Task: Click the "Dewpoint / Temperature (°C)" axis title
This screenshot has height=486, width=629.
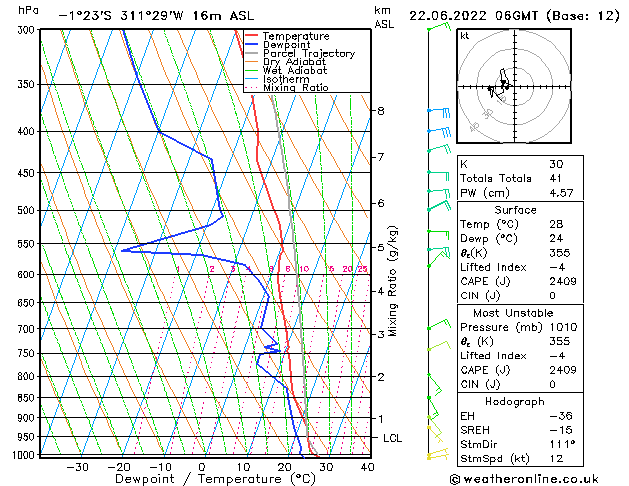Action: [215, 479]
